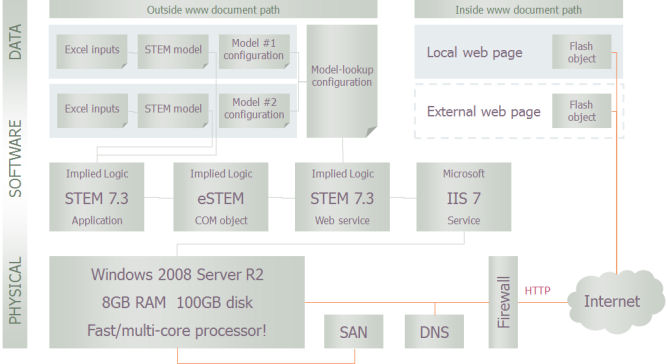The image size is (666, 364).
Task: Select the eSTEM COM object block
Action: (x=221, y=197)
